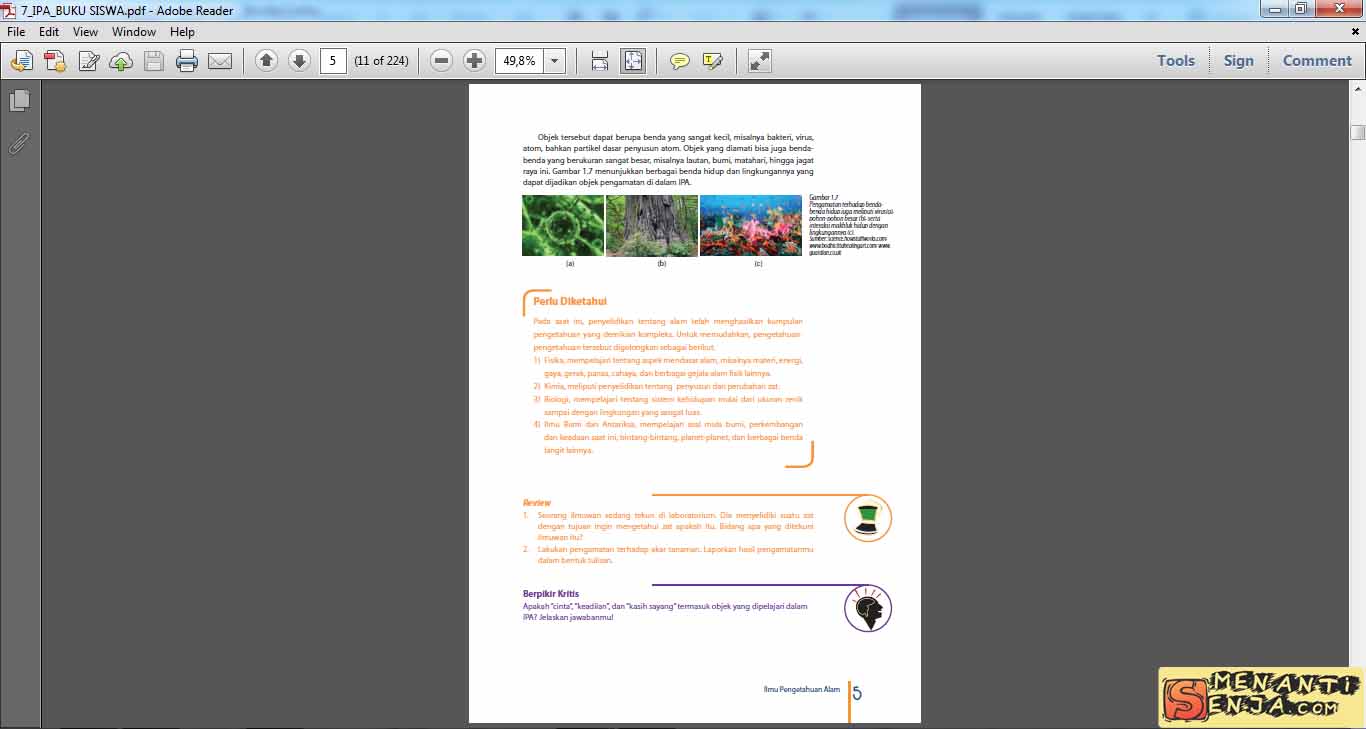Open the File menu
Screen dimensions: 1366x729
pyautogui.click(x=16, y=32)
